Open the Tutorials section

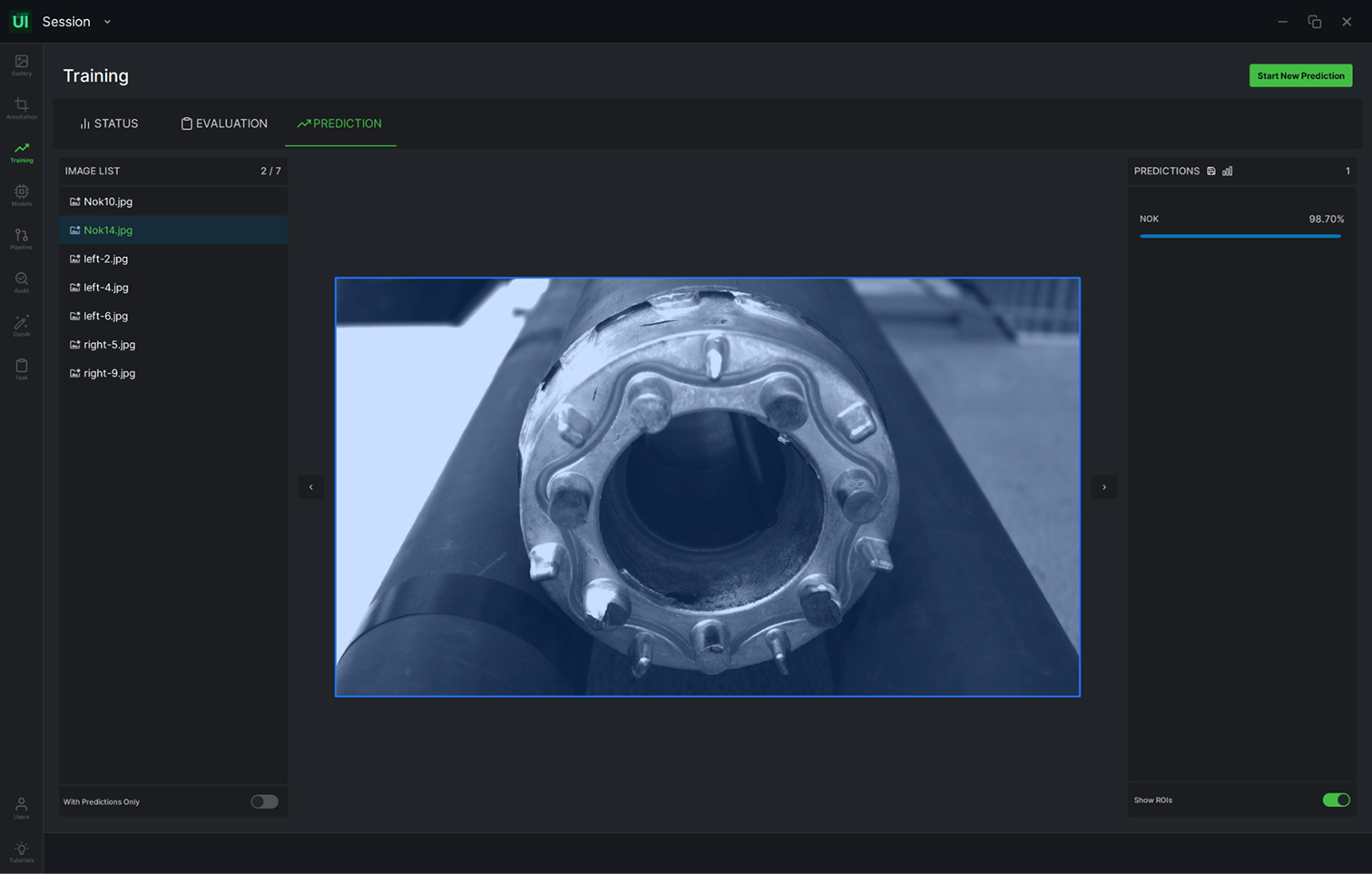click(21, 852)
